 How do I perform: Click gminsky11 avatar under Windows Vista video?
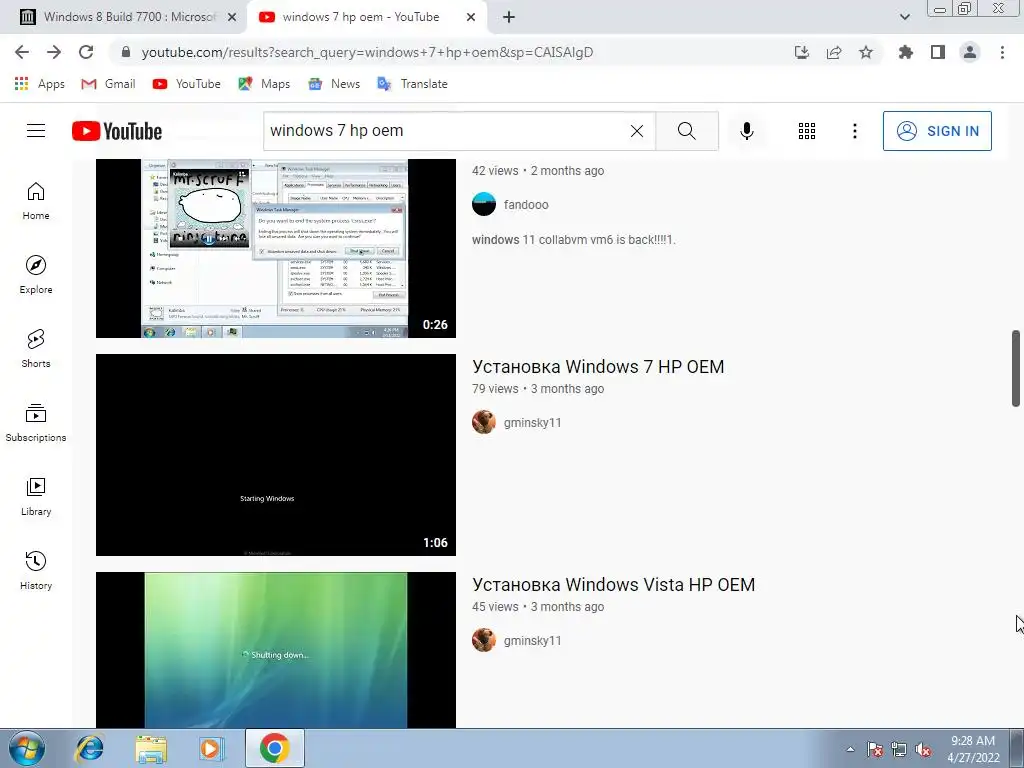[484, 640]
